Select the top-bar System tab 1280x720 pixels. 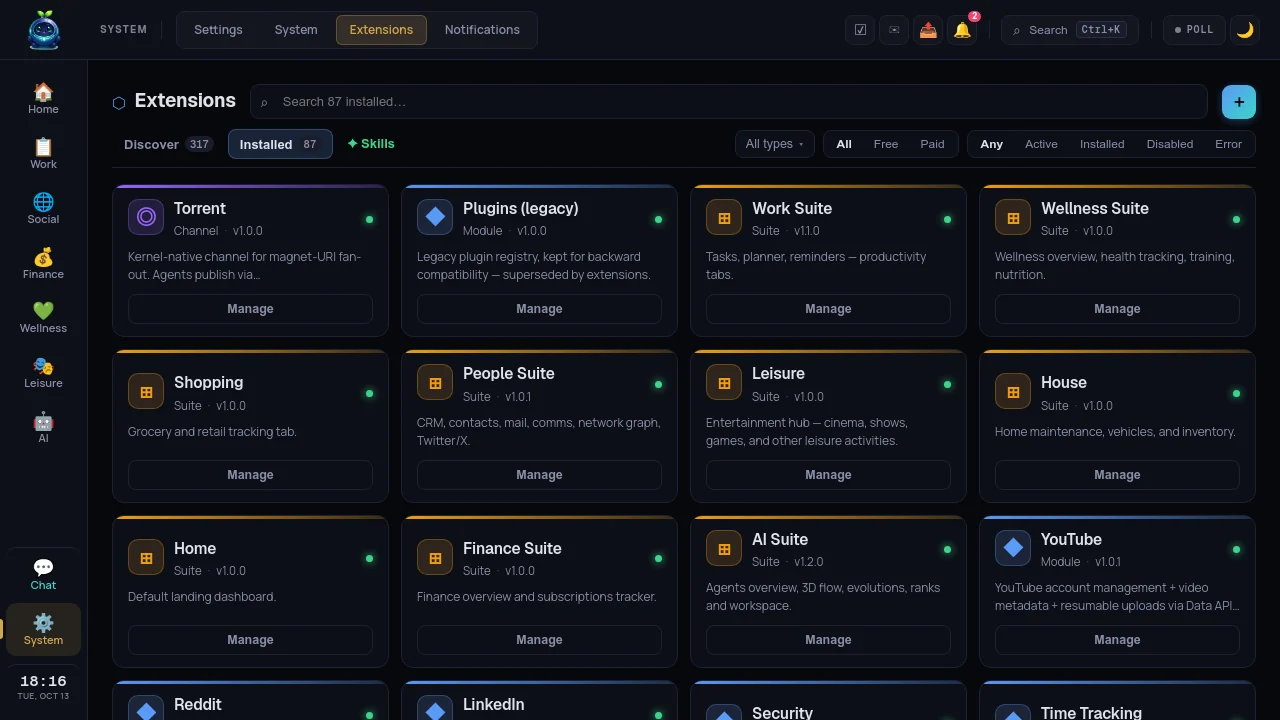pos(296,30)
